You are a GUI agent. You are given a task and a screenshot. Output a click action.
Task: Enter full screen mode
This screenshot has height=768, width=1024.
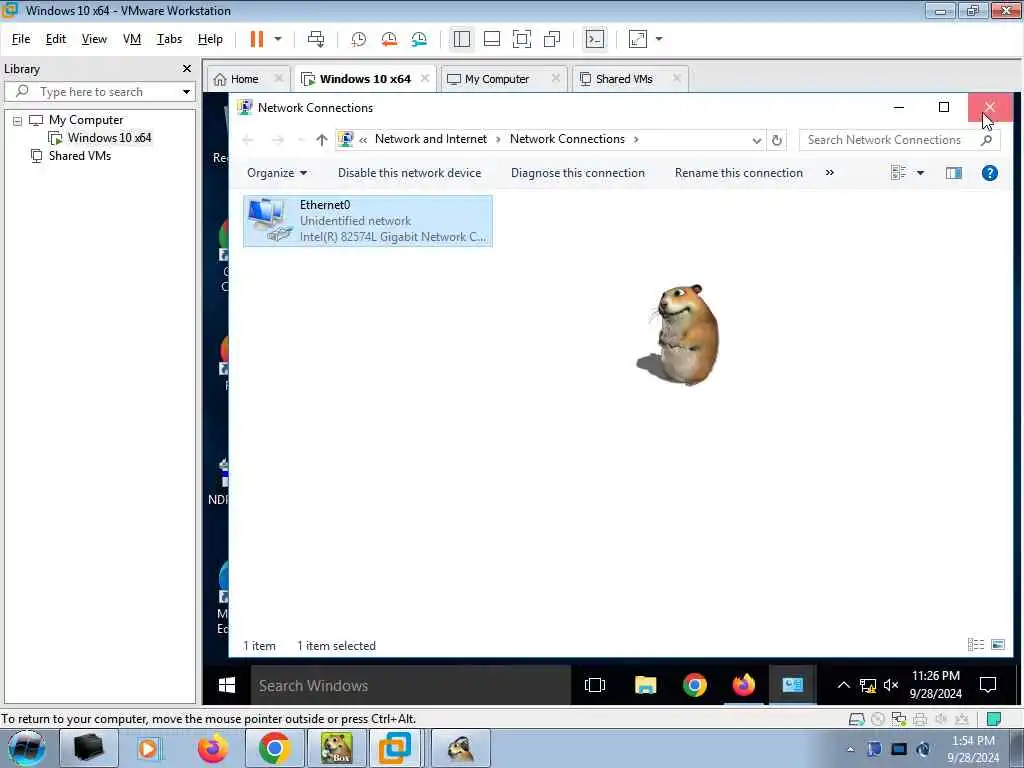tap(522, 39)
